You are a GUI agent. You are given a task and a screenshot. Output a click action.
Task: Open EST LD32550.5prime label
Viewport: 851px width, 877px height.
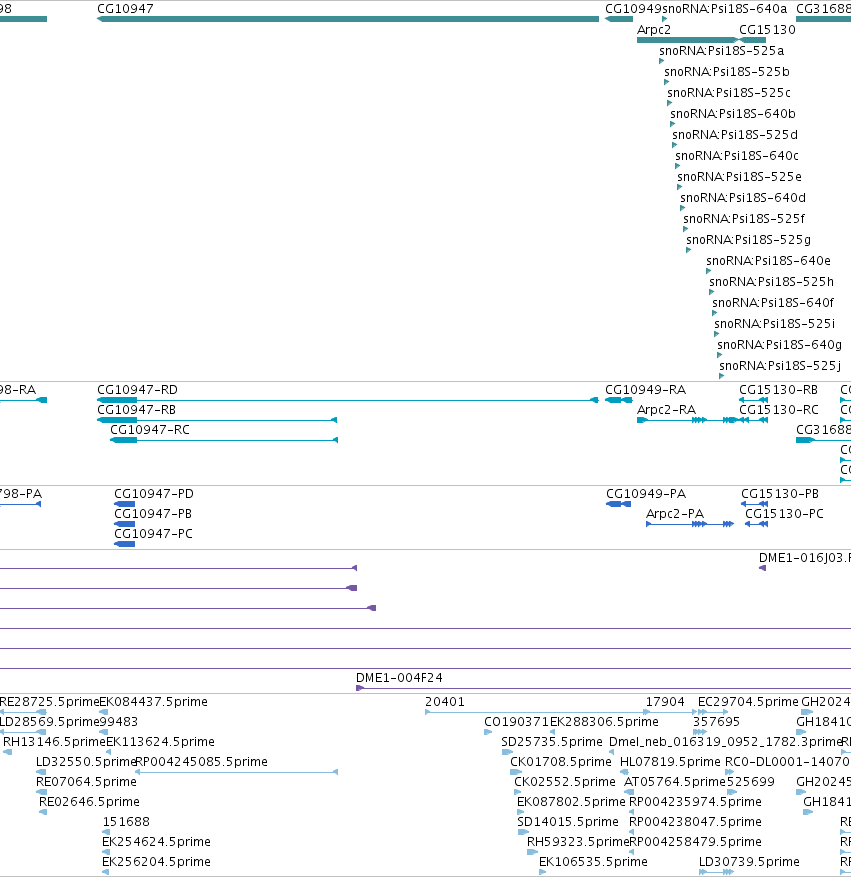tap(86, 762)
